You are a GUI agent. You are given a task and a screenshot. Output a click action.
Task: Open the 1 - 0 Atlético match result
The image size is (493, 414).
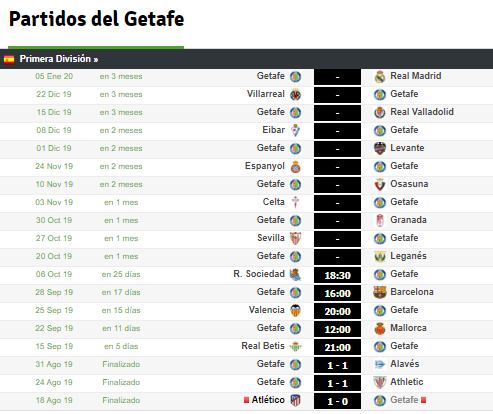(x=337, y=401)
